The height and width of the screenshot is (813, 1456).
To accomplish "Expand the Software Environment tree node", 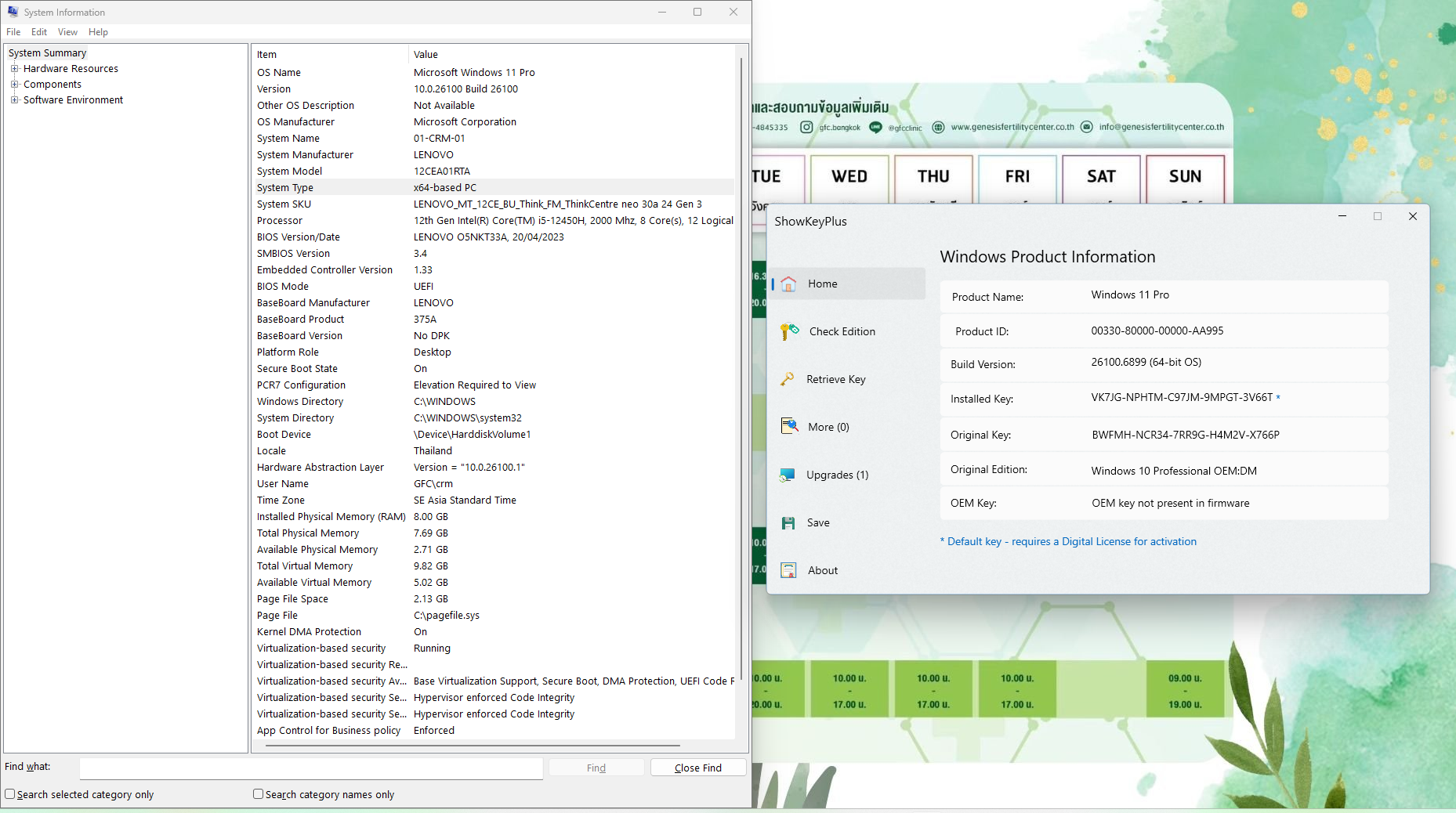I will click(x=14, y=100).
